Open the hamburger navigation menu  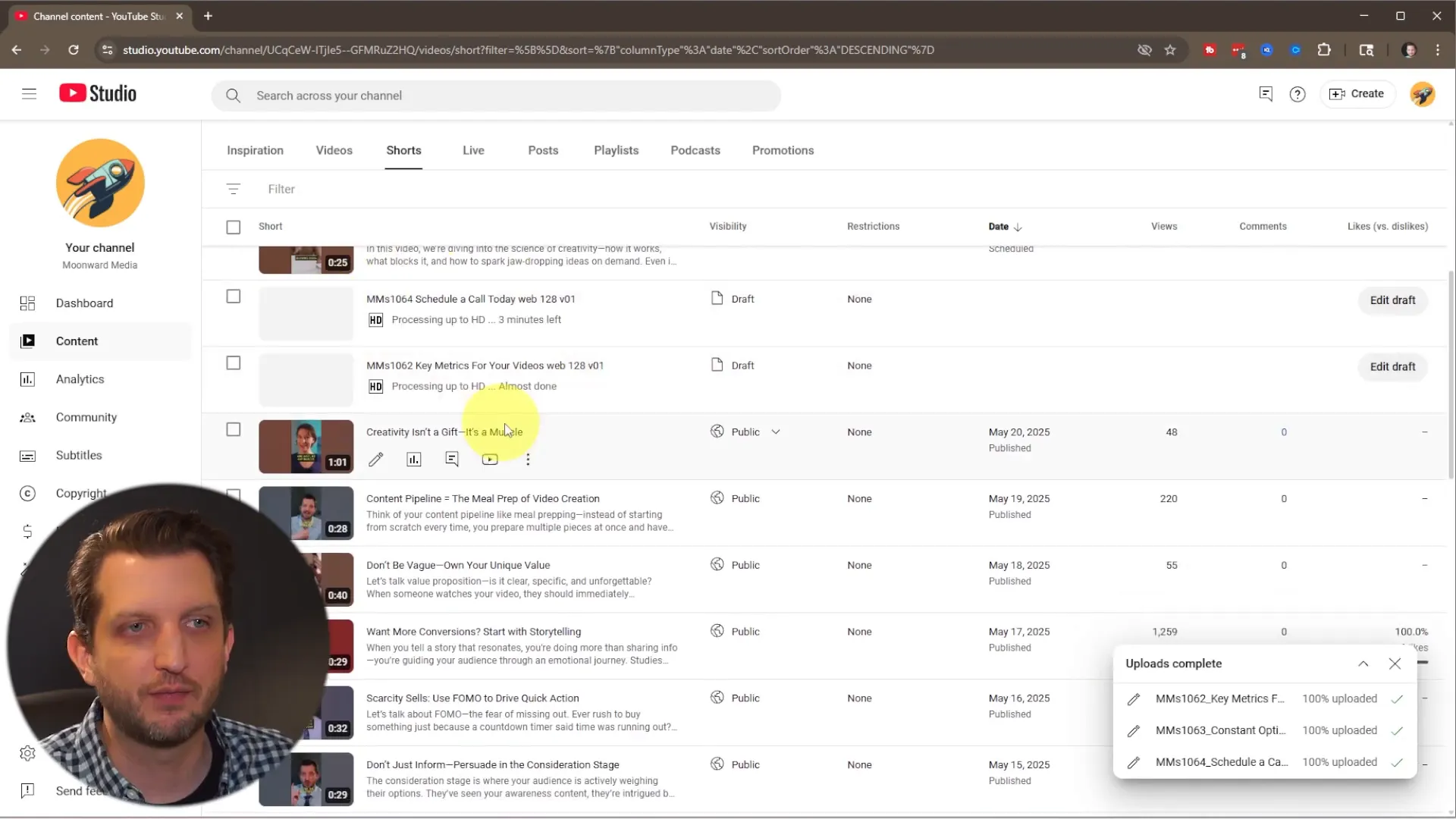coord(29,94)
